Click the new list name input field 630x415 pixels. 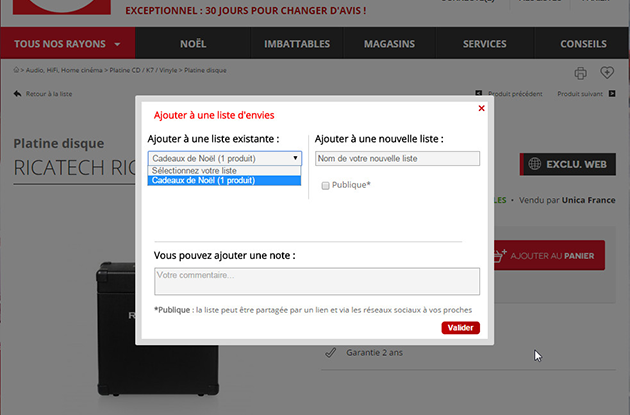397,159
